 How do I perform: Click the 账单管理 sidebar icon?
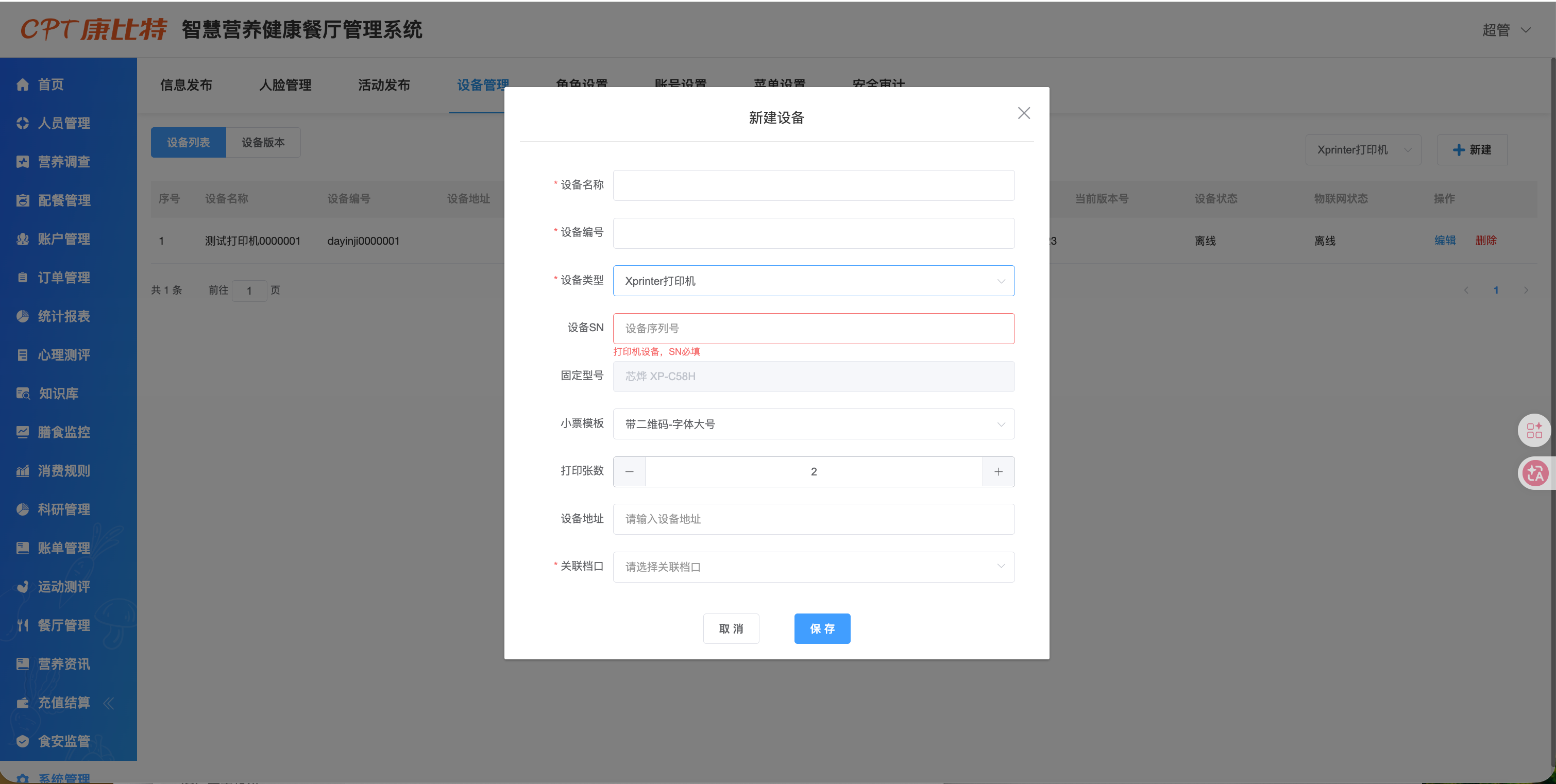tap(22, 549)
